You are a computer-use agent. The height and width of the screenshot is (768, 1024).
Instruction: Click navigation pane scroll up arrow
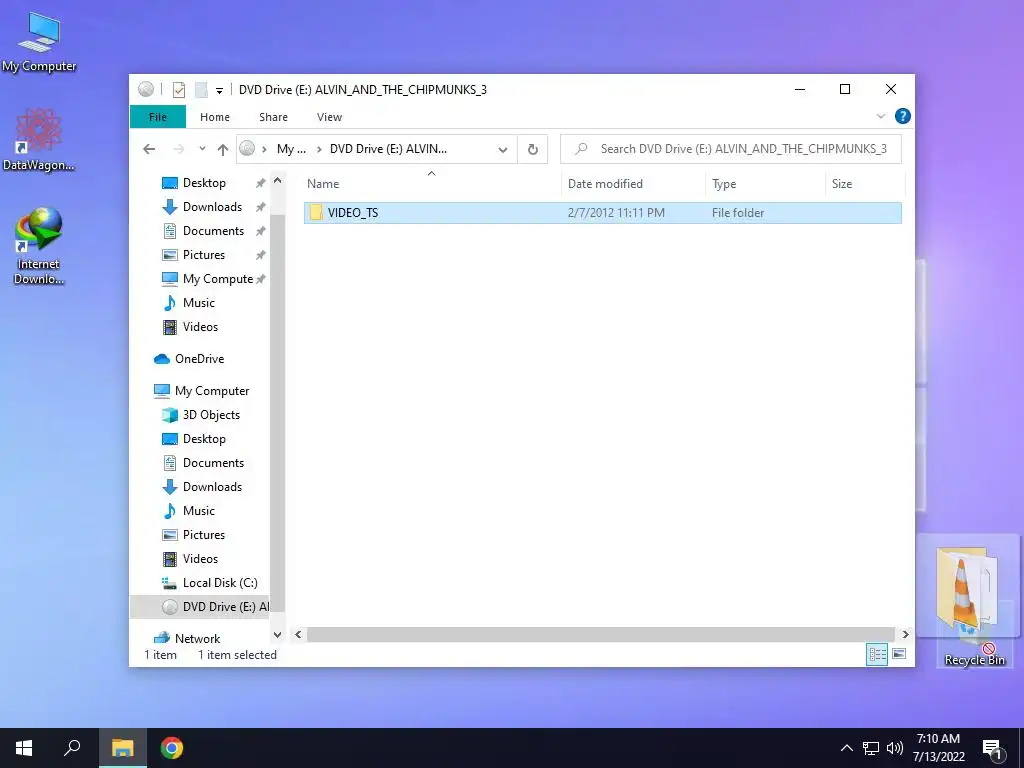pyautogui.click(x=278, y=181)
